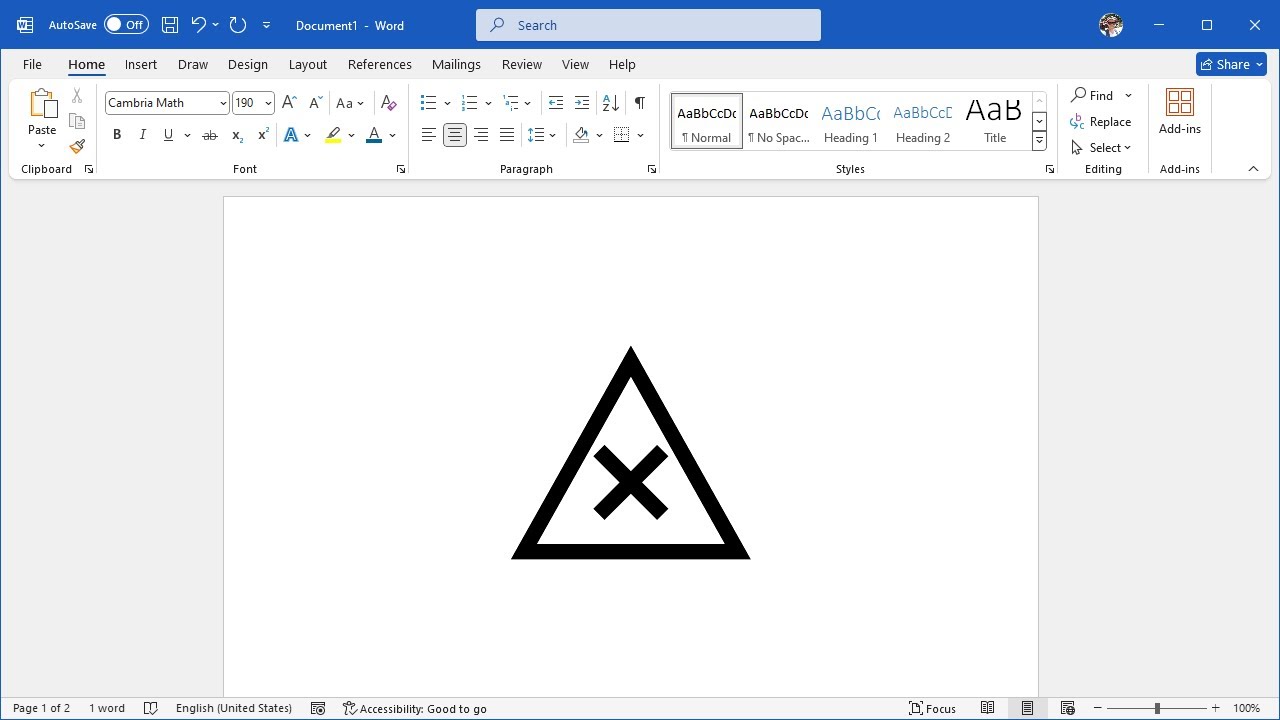Switch to the Layout tab
The width and height of the screenshot is (1280, 720).
pyautogui.click(x=308, y=64)
